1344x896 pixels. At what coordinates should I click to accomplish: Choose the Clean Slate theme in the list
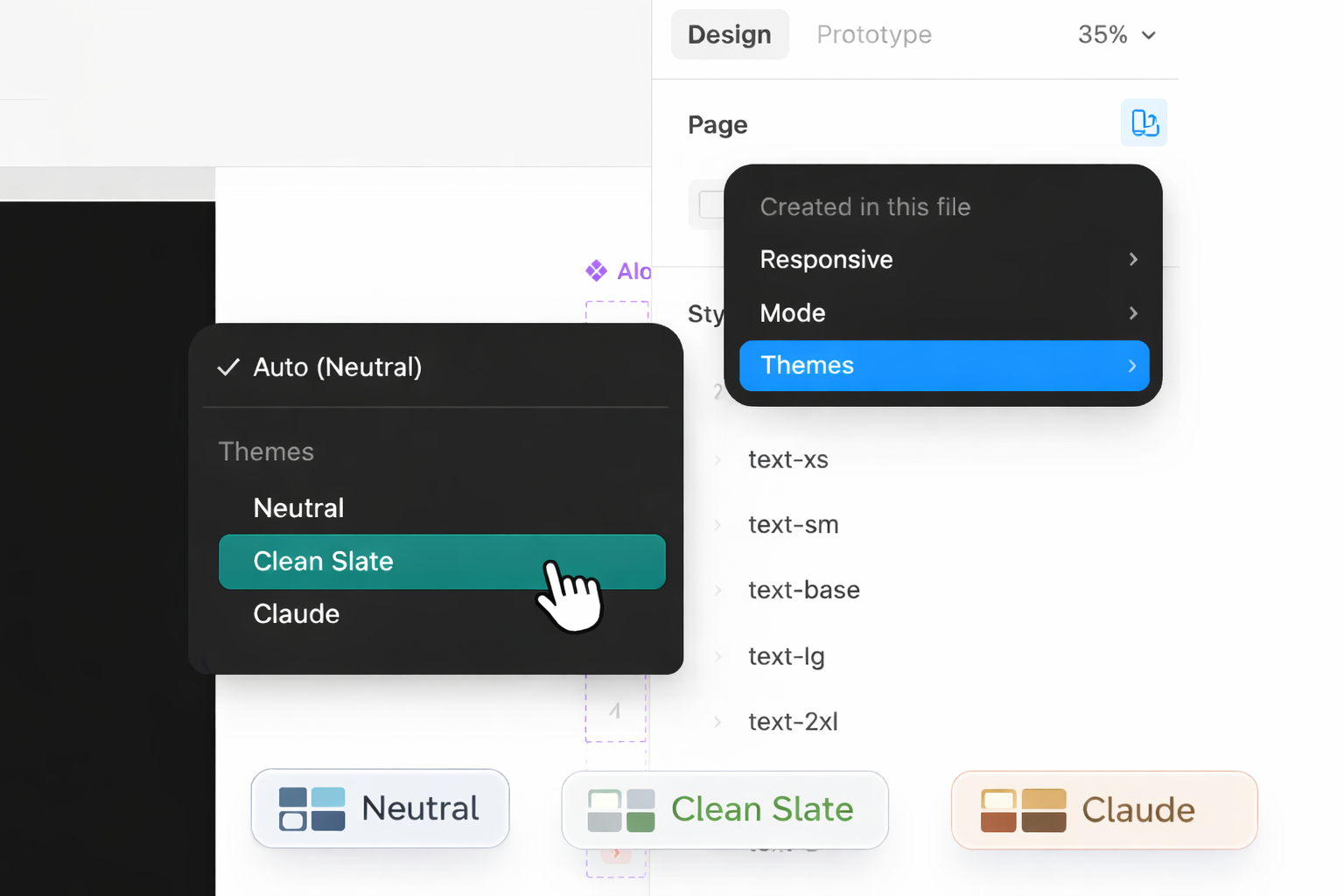tap(442, 562)
